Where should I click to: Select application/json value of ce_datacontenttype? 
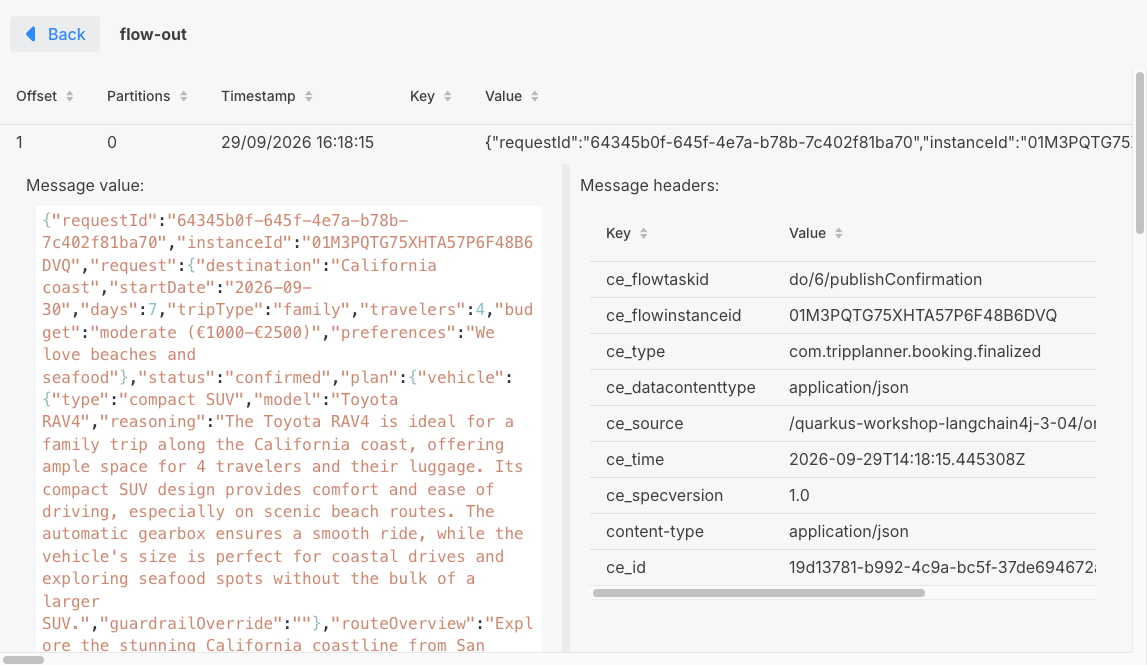coord(849,387)
